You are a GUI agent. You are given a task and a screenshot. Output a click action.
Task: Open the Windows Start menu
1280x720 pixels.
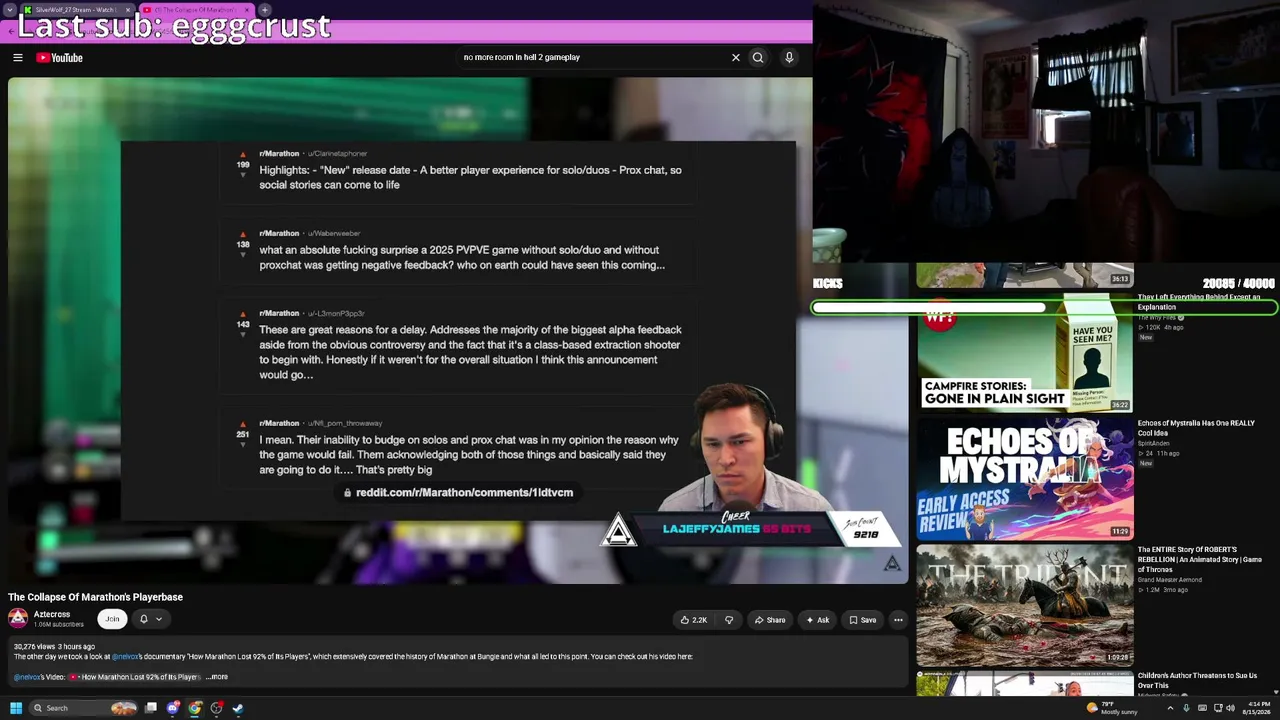16,708
